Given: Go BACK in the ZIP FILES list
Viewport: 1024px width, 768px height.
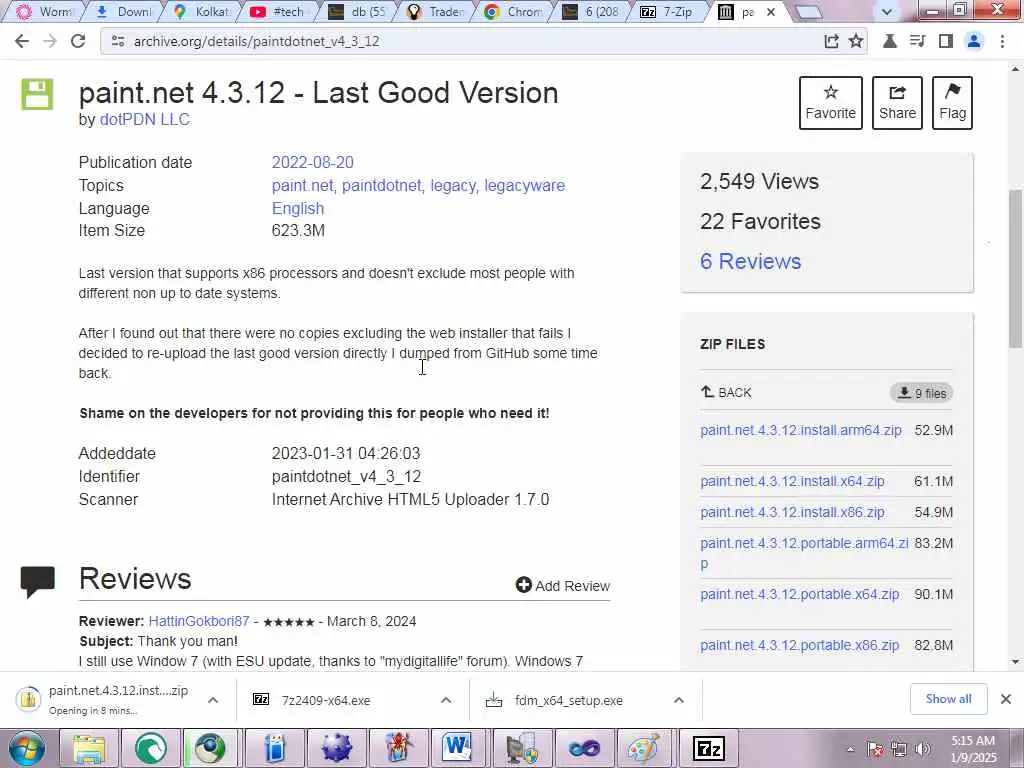Looking at the screenshot, I should click(726, 392).
